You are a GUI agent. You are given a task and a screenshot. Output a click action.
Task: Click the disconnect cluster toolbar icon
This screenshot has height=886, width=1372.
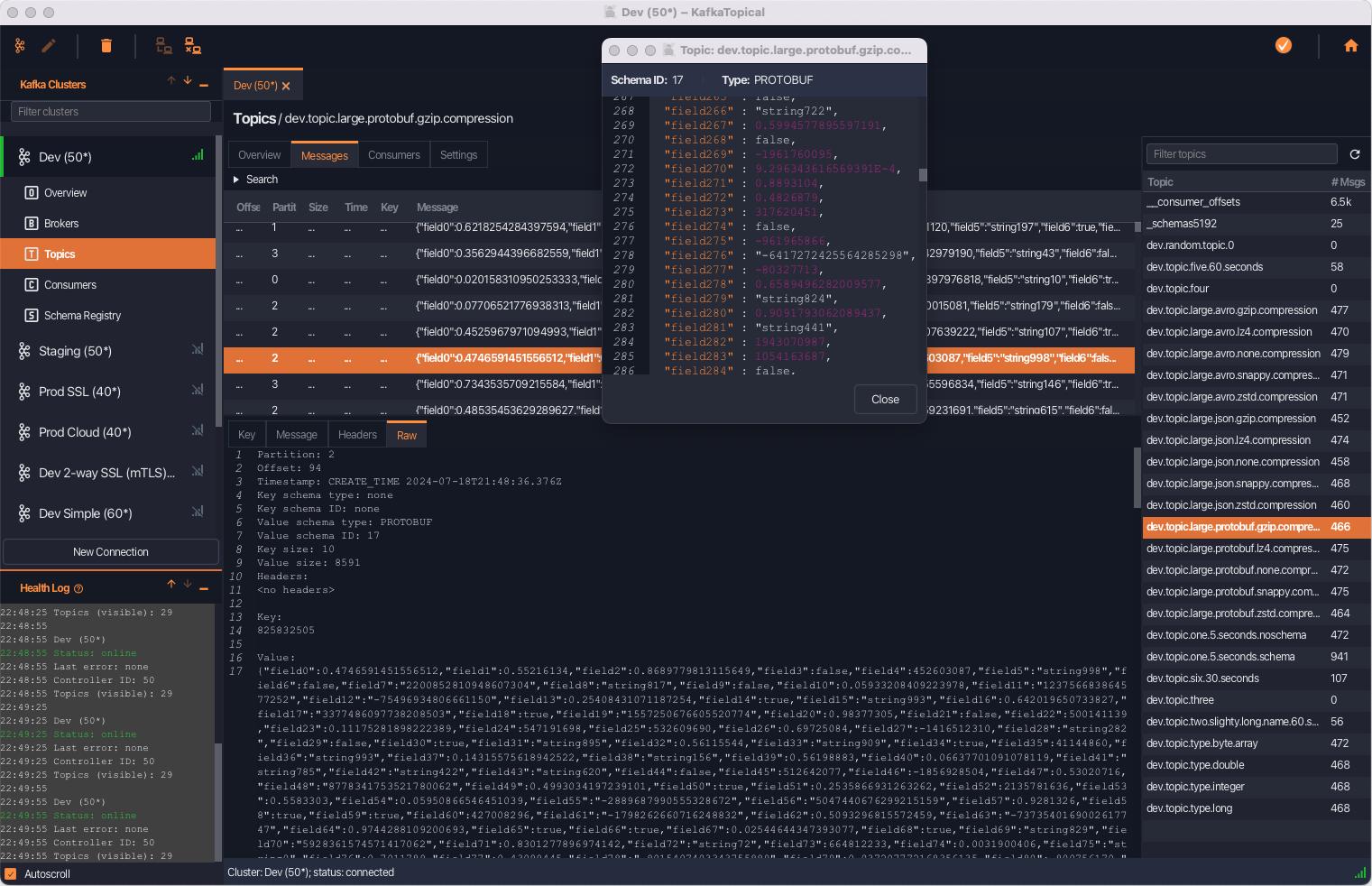tap(193, 46)
